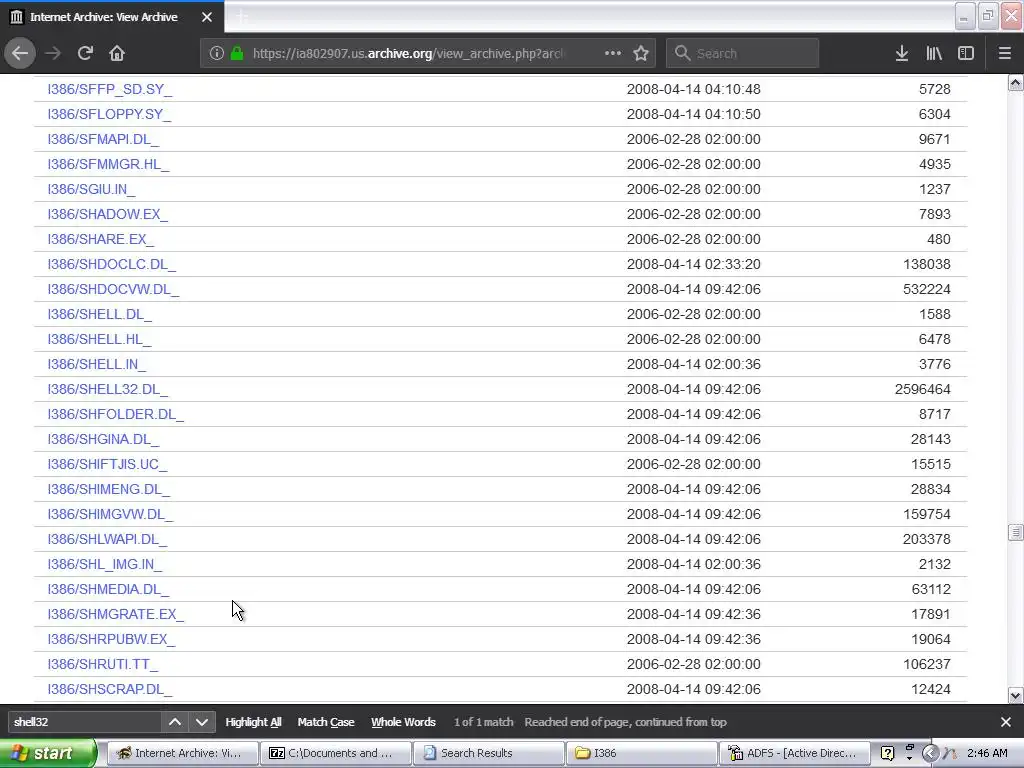The image size is (1024, 768).
Task: Bookmark this page with the star
Action: (x=641, y=53)
